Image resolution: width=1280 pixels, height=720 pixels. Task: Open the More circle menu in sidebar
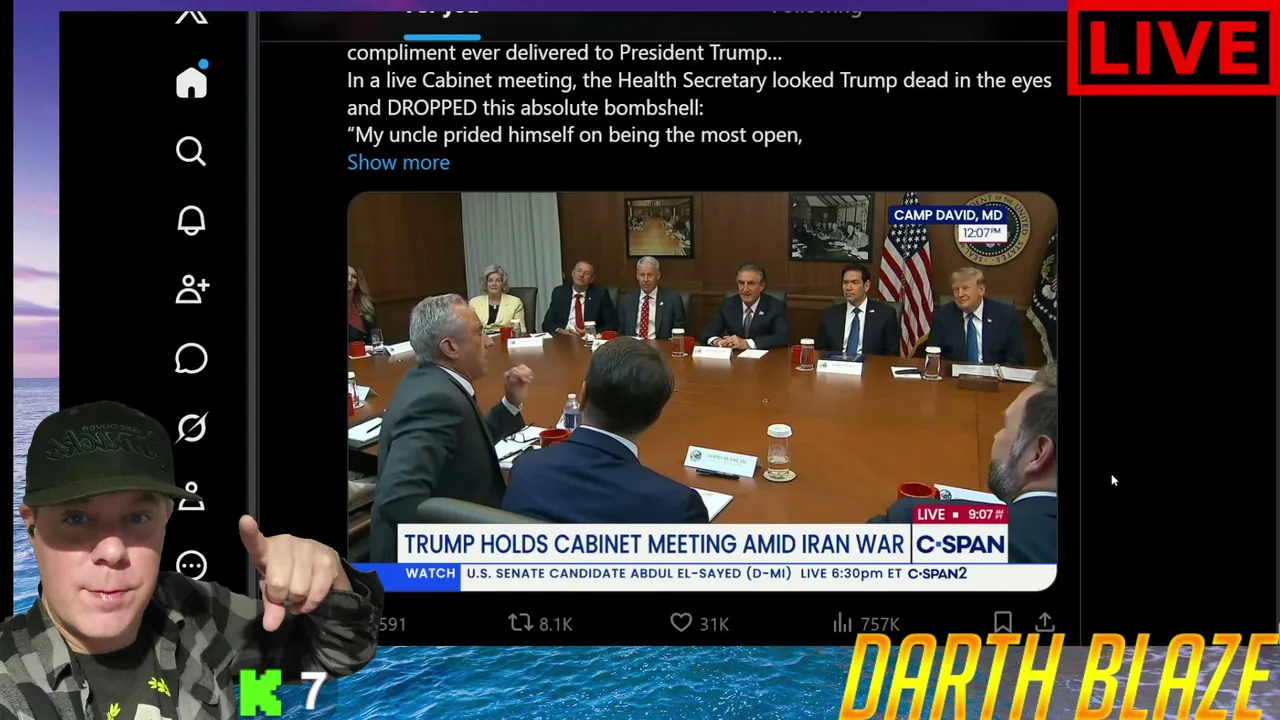point(191,566)
